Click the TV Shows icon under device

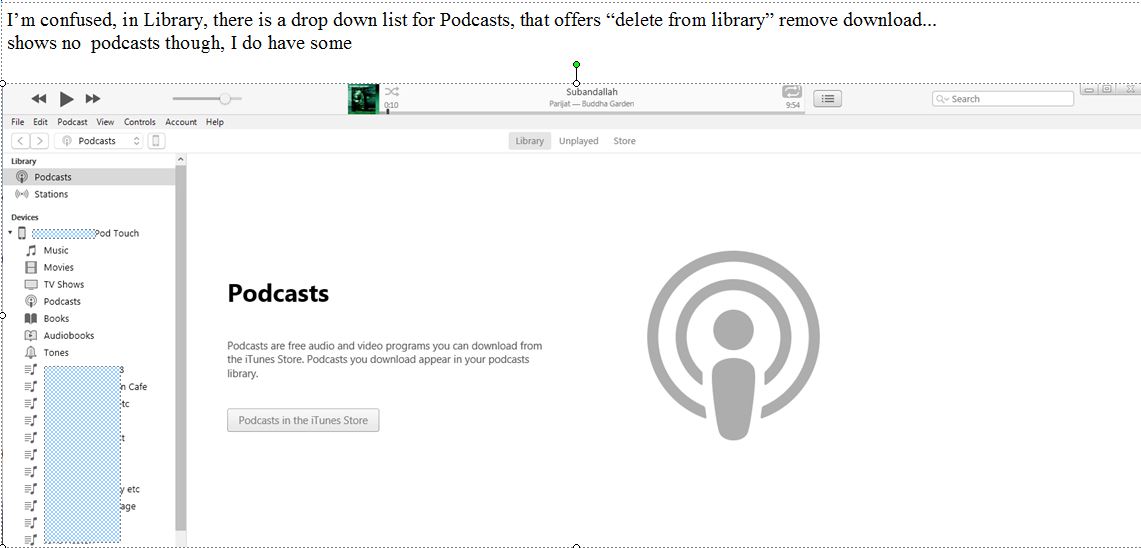point(31,285)
